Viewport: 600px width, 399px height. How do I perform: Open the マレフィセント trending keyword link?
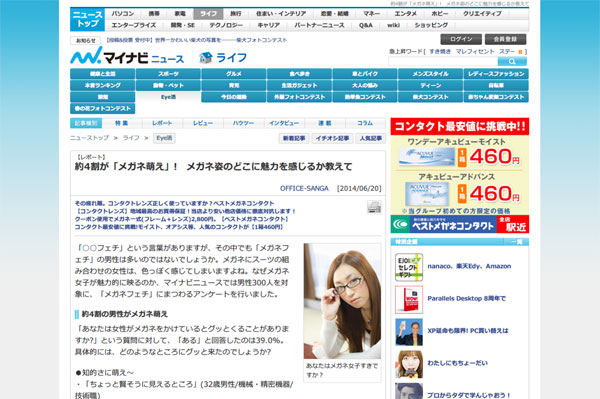475,52
